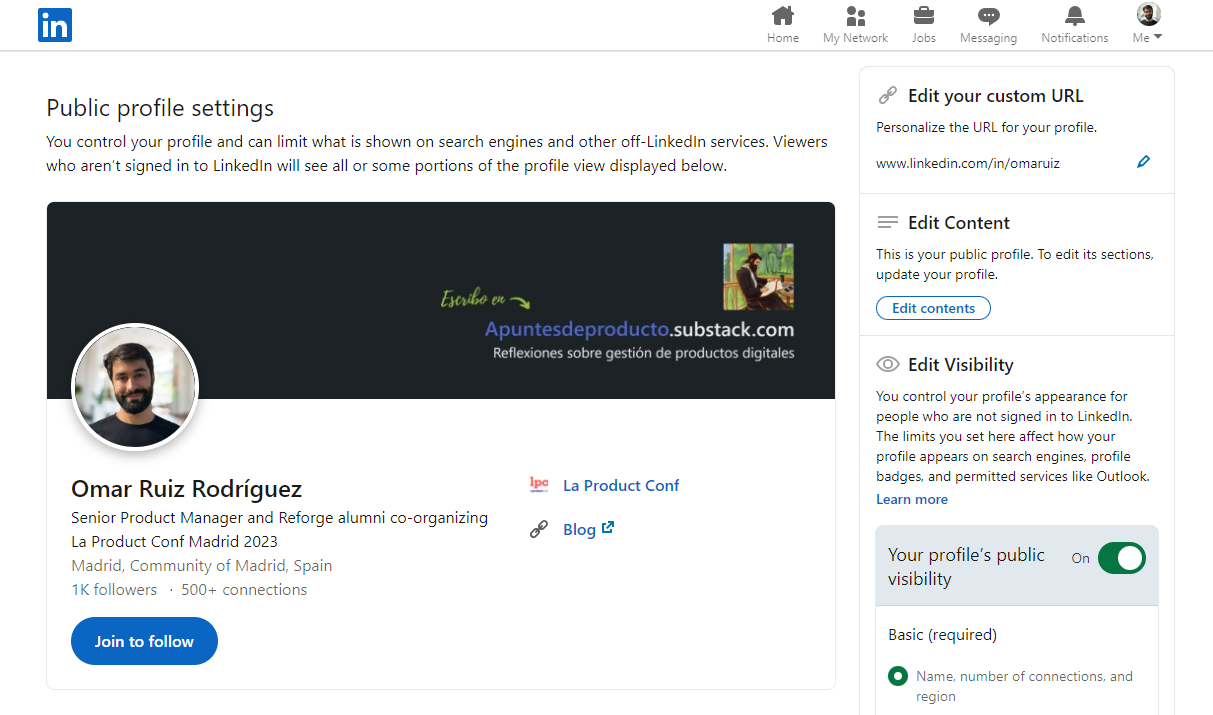Turn off your profile's public visibility toggle

[x=1121, y=558]
